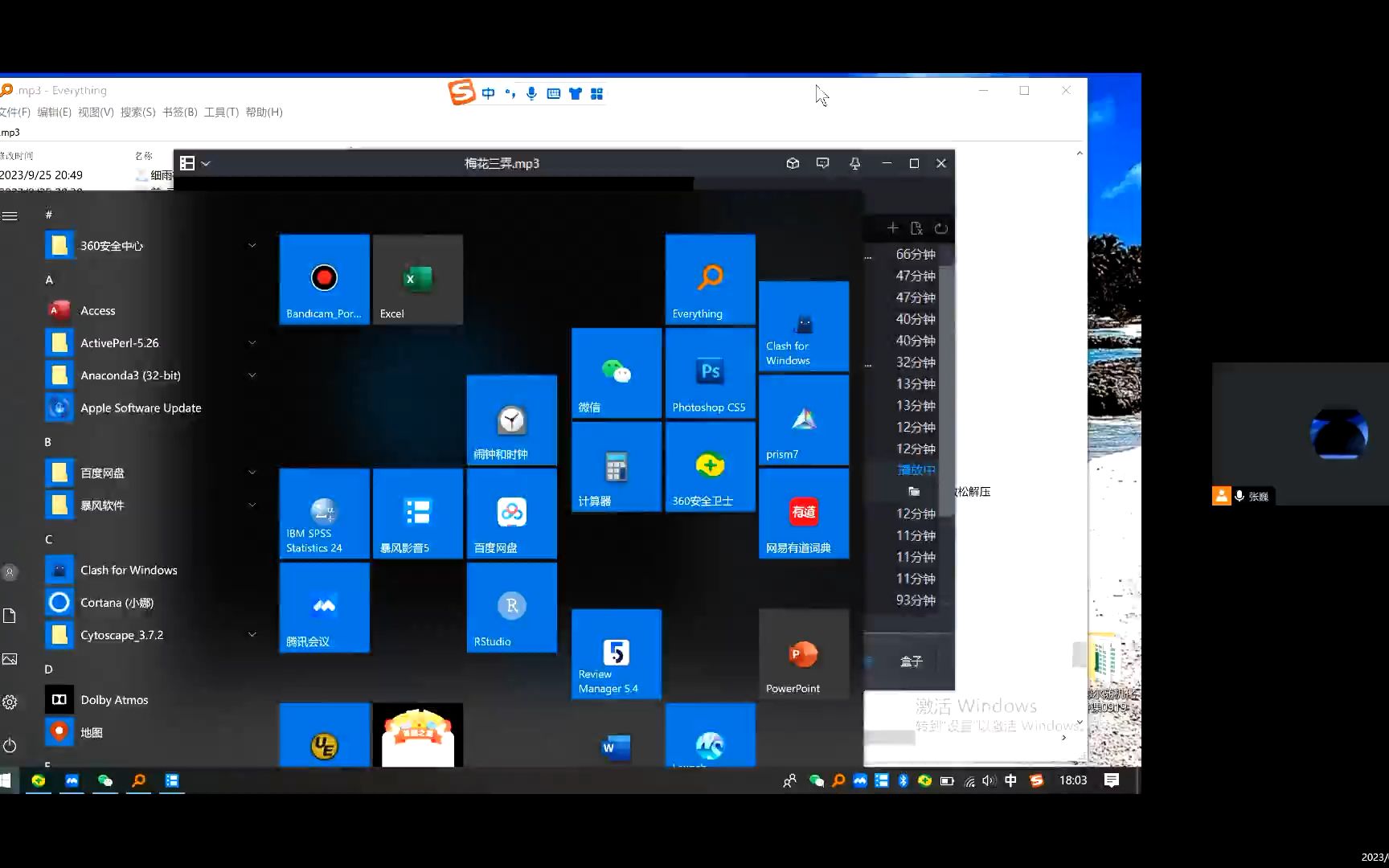Open IBM SPSS Statistics 24 tile

pyautogui.click(x=324, y=514)
